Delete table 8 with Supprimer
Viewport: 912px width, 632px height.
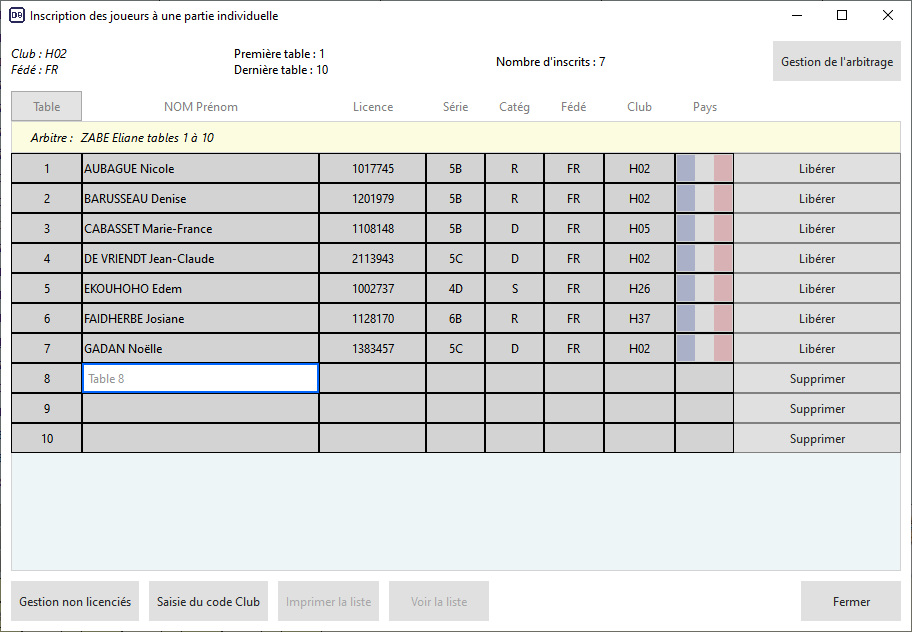pyautogui.click(x=817, y=379)
